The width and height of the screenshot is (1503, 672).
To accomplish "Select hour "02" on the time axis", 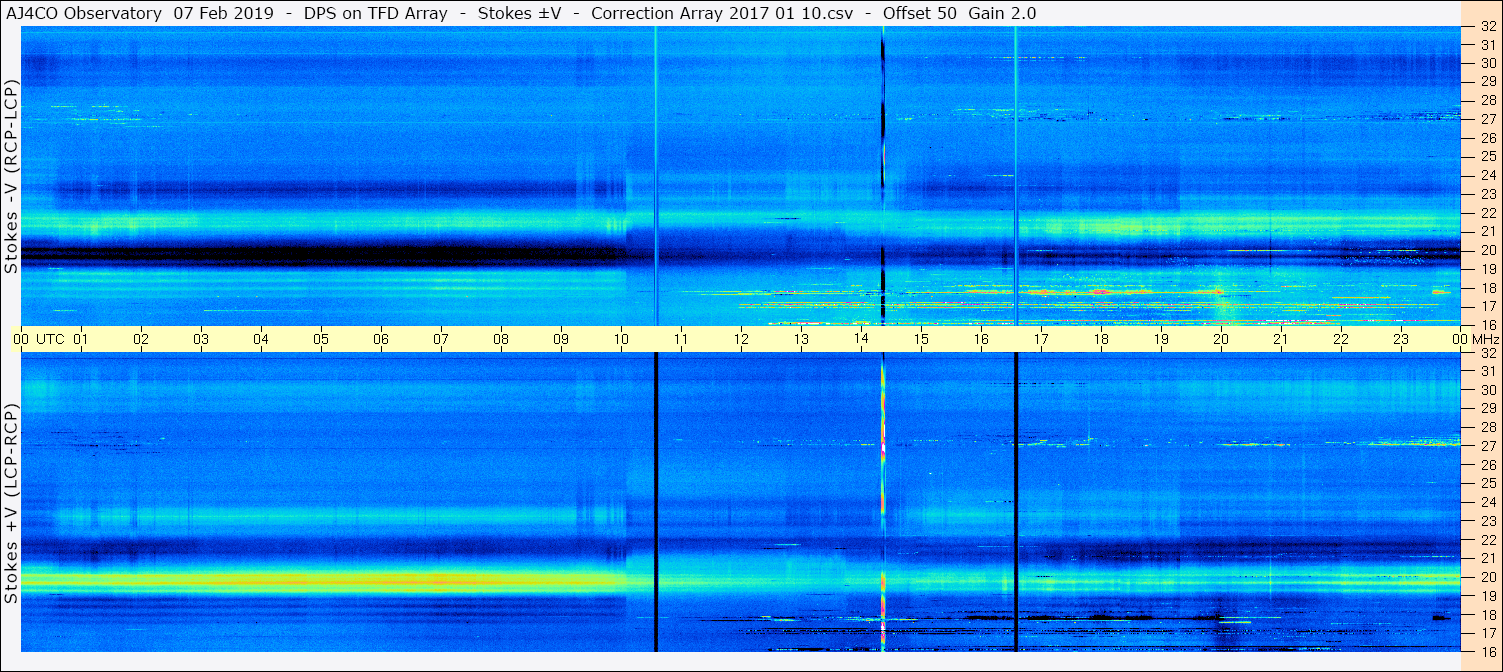I will pos(141,339).
